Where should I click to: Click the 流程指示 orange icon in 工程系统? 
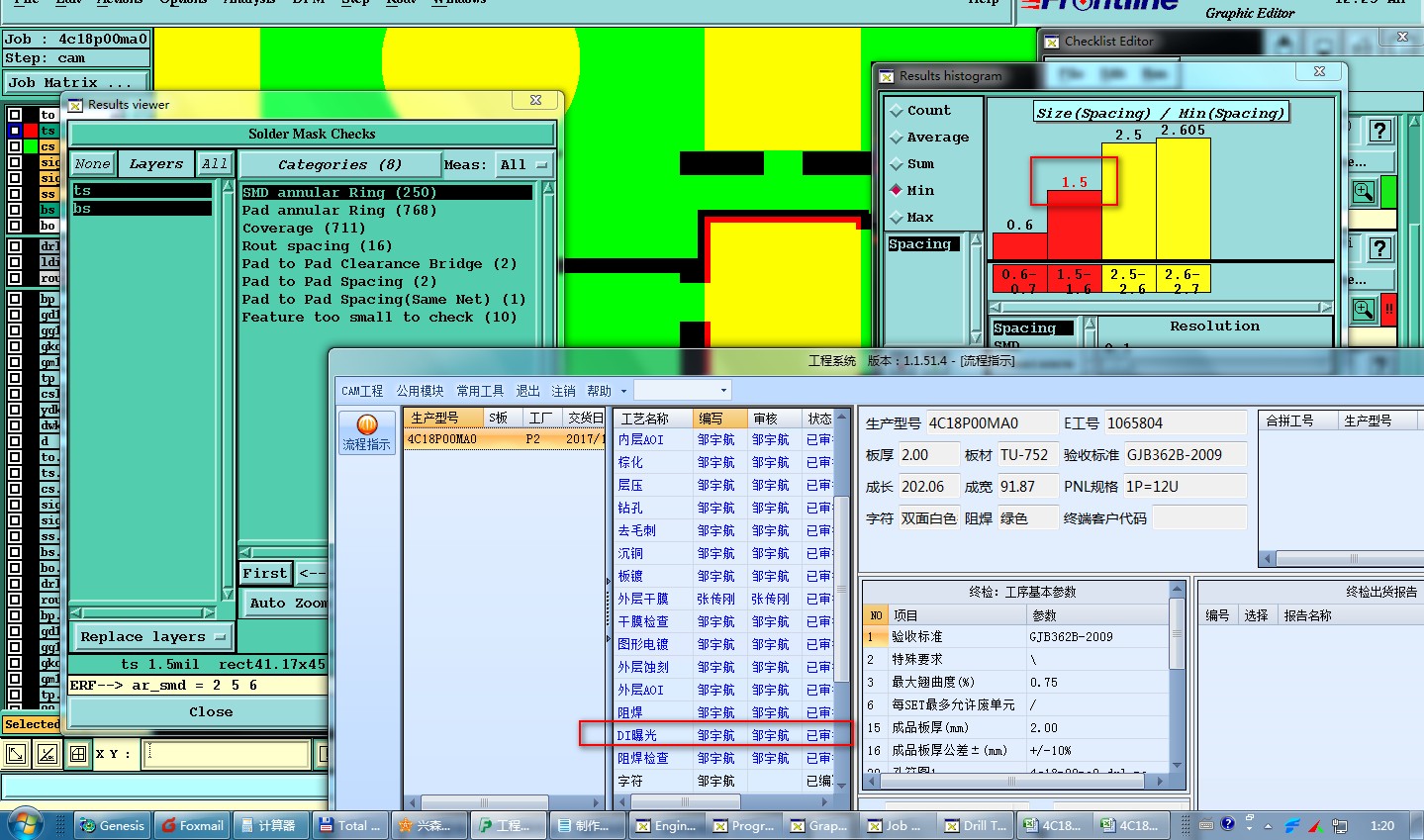pos(367,432)
